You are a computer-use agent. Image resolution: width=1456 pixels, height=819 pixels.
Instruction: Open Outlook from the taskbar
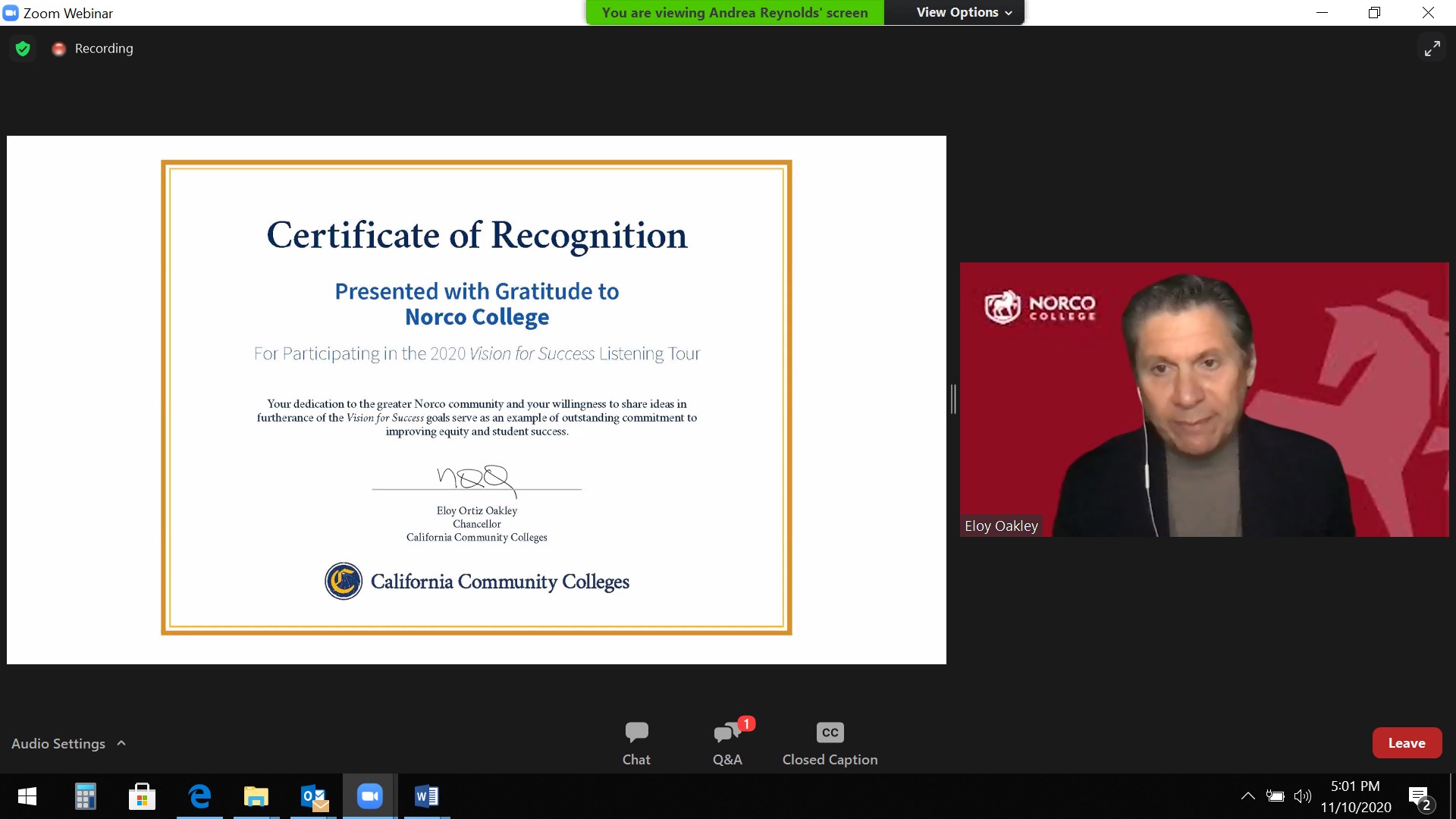[313, 796]
